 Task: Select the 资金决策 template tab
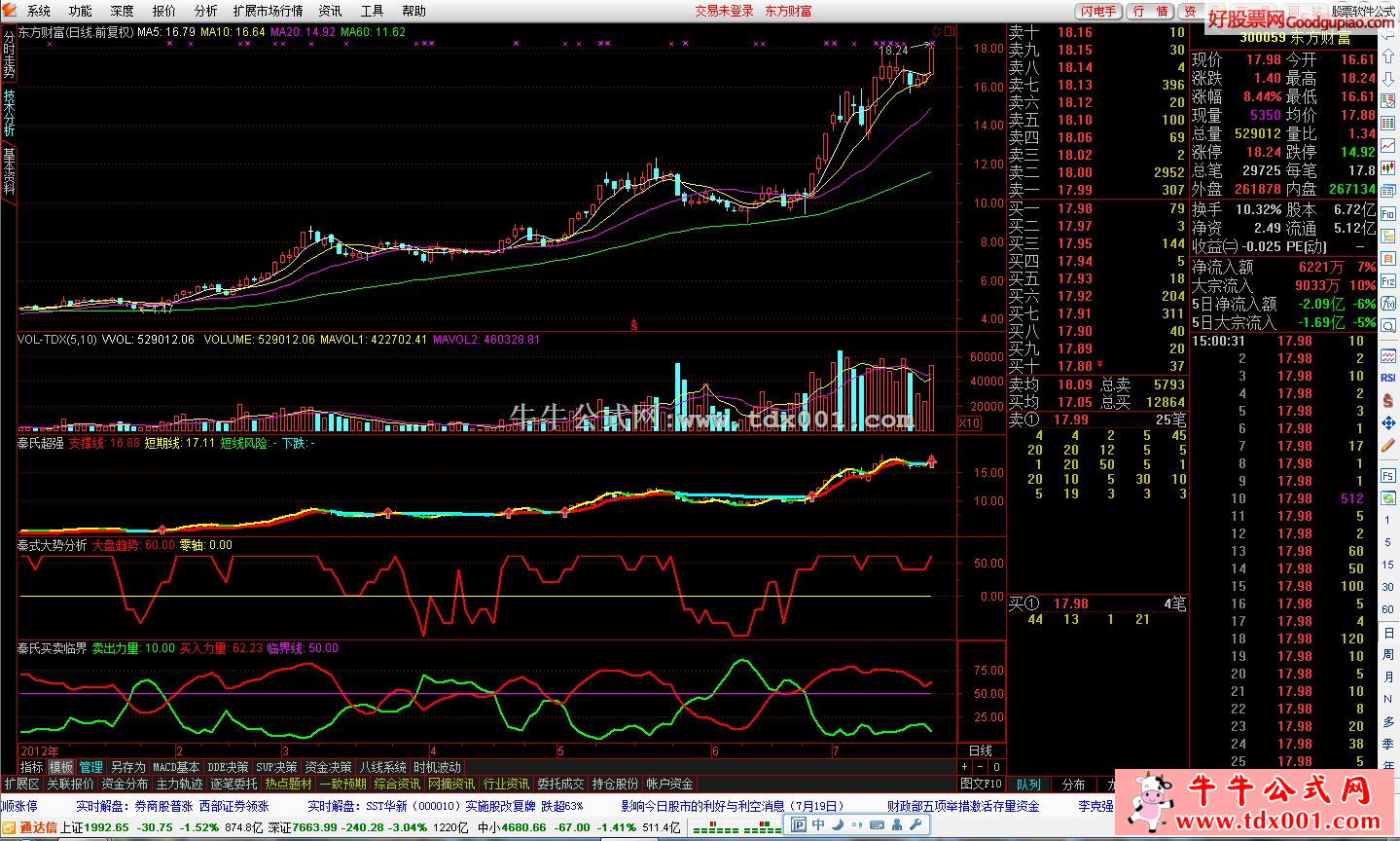pyautogui.click(x=328, y=767)
